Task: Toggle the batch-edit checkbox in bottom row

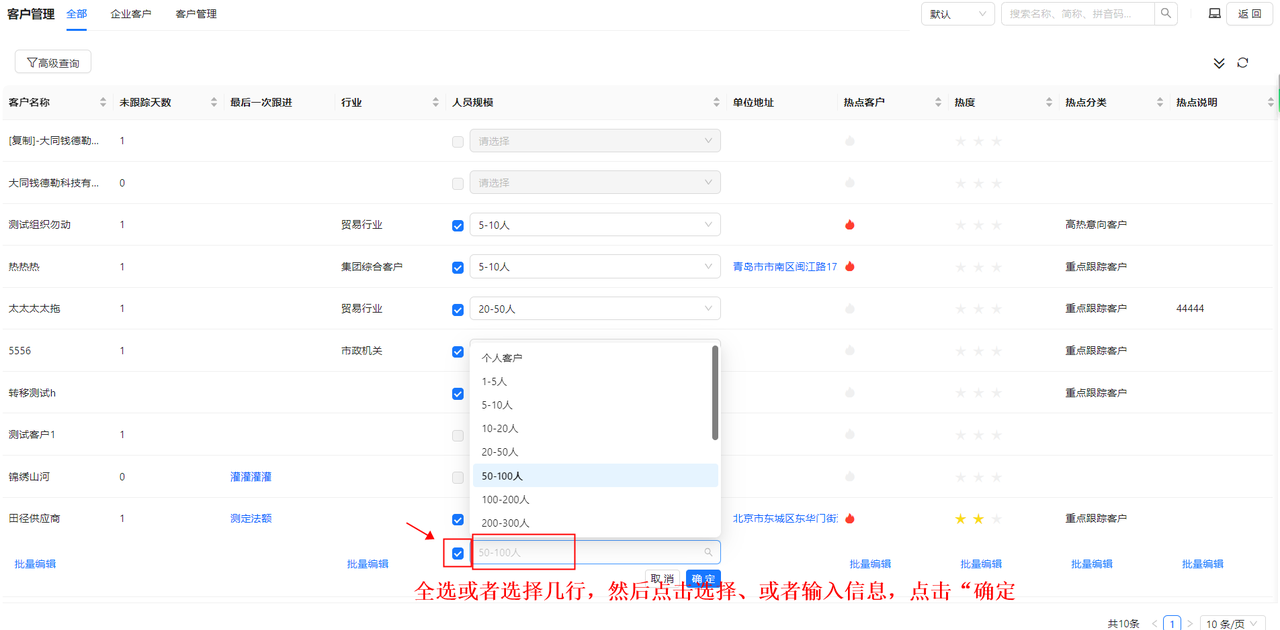Action: pos(458,553)
